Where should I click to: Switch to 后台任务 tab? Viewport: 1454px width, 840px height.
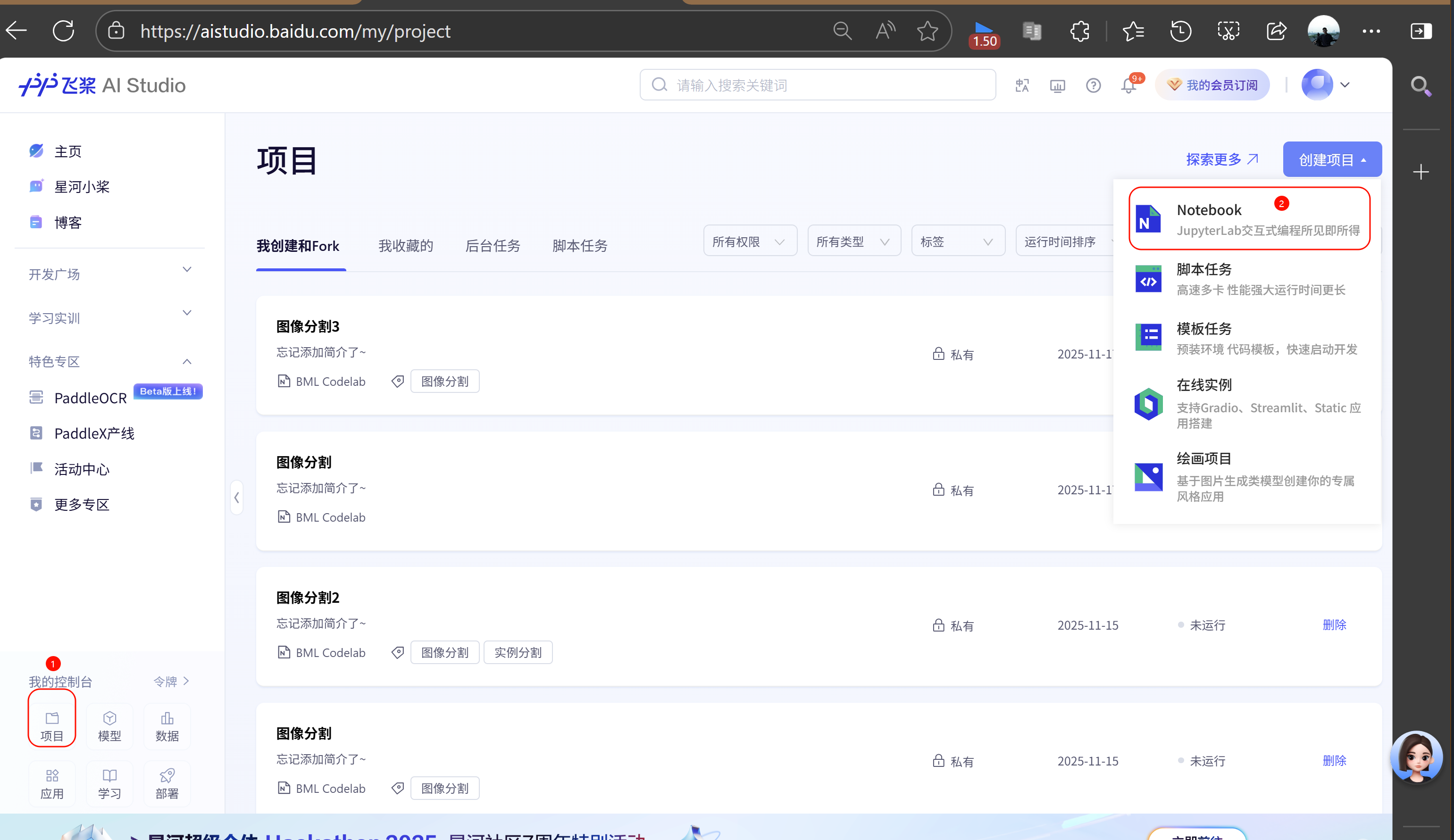[493, 246]
